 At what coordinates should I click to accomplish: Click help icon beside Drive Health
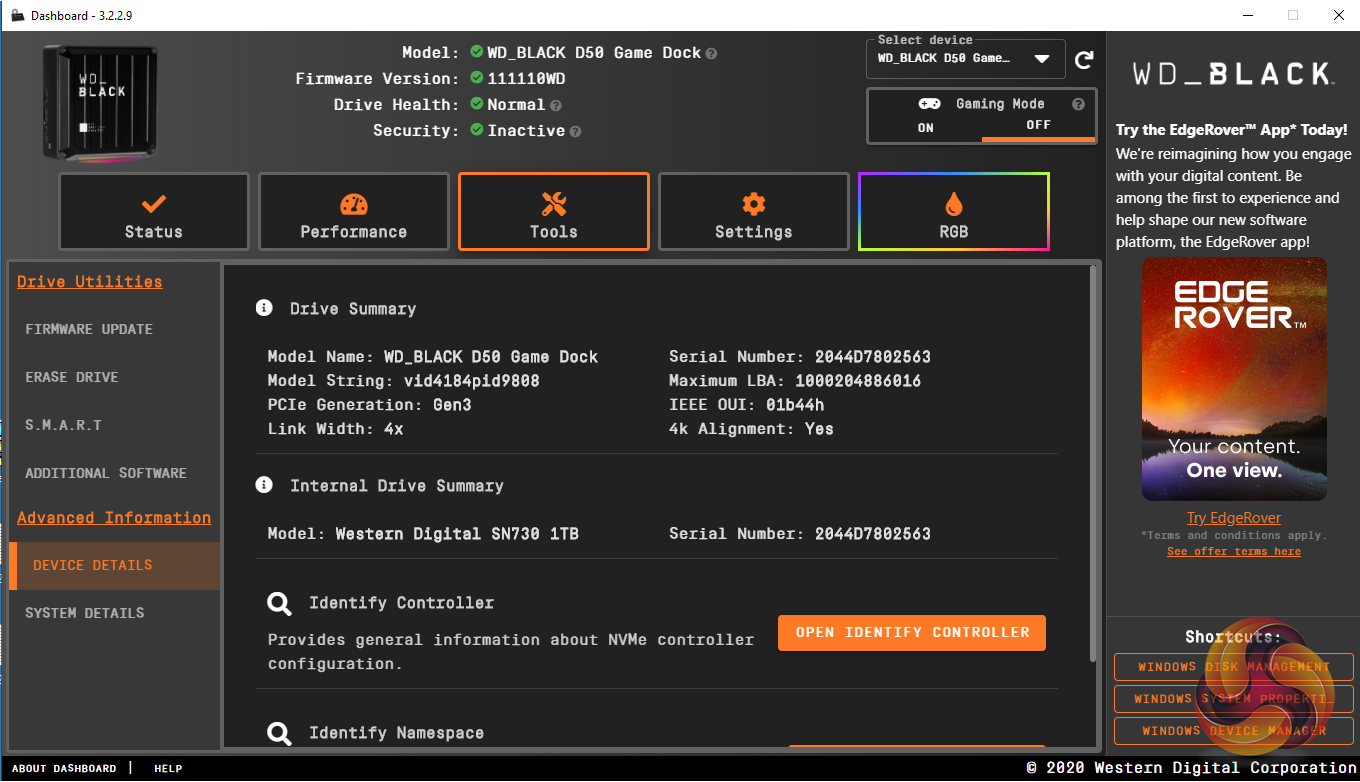point(556,105)
